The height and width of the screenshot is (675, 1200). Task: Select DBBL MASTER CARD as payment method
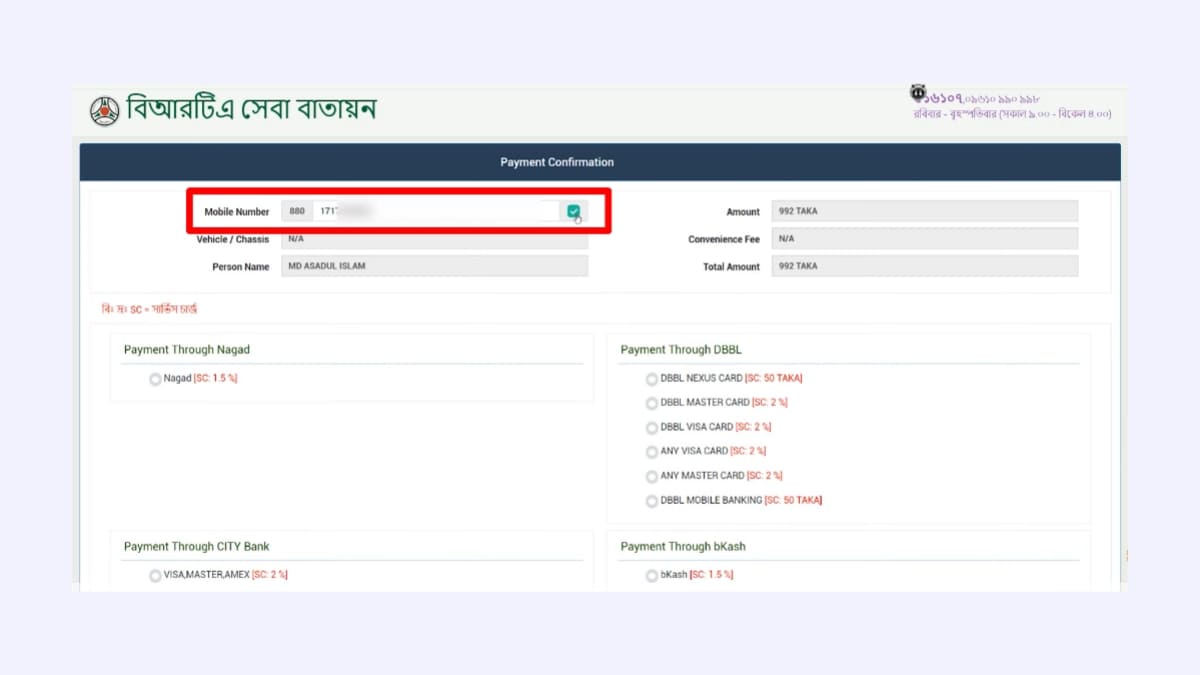(652, 403)
